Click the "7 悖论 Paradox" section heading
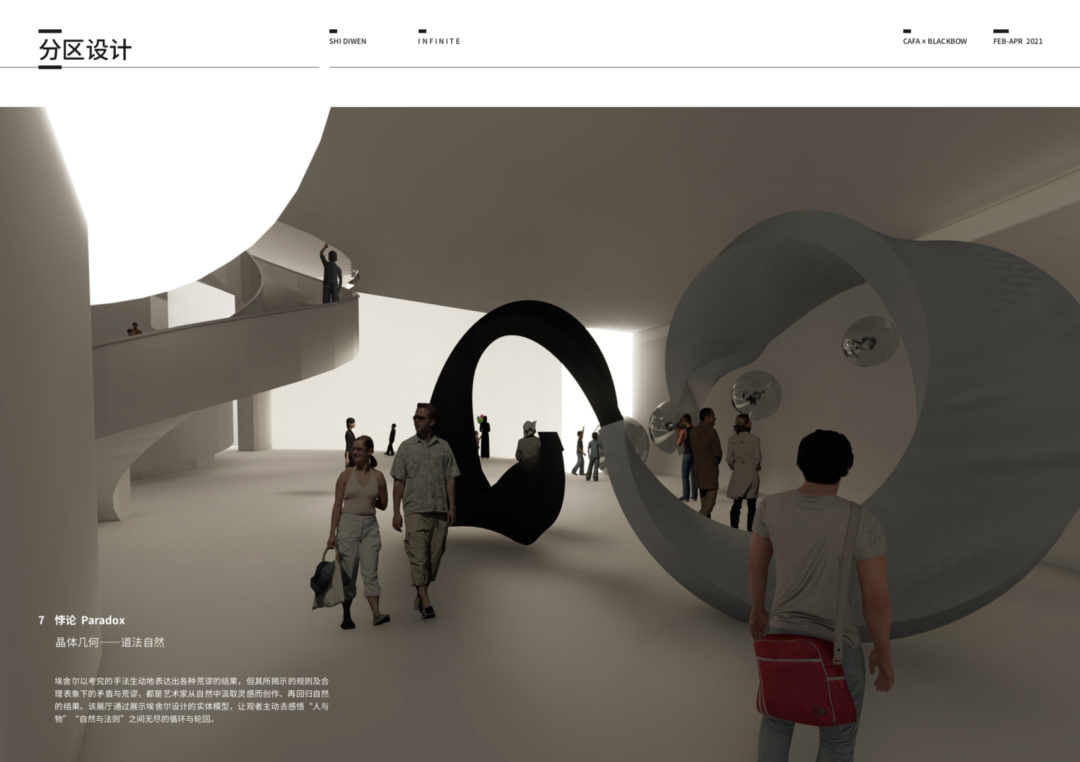This screenshot has height=762, width=1080. coord(82,620)
